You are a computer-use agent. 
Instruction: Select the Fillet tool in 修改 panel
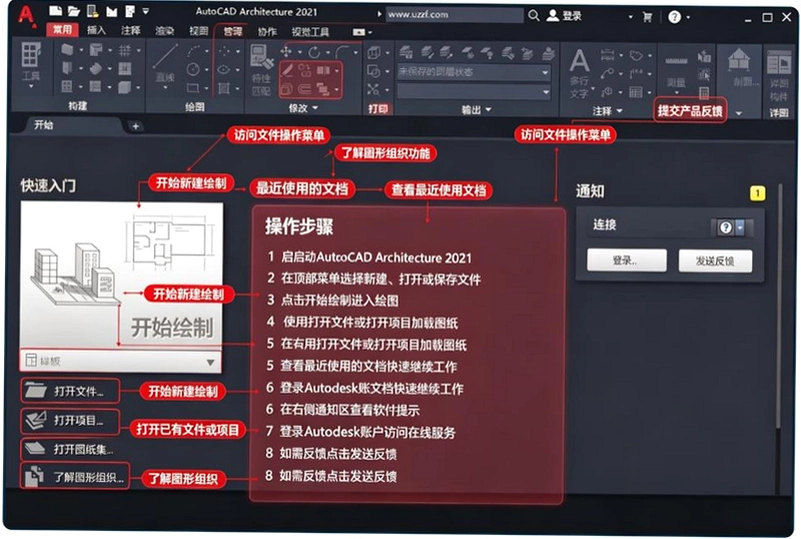pos(343,51)
